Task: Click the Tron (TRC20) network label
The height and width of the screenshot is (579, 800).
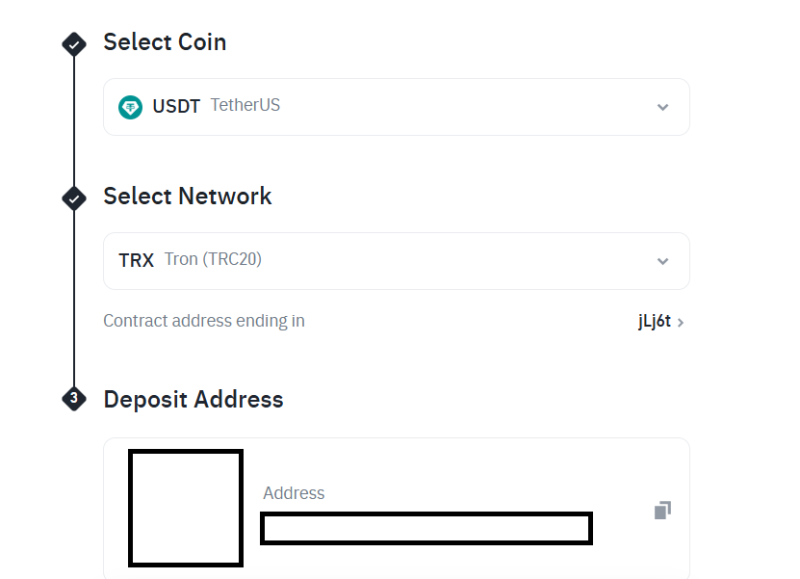Action: point(213,259)
